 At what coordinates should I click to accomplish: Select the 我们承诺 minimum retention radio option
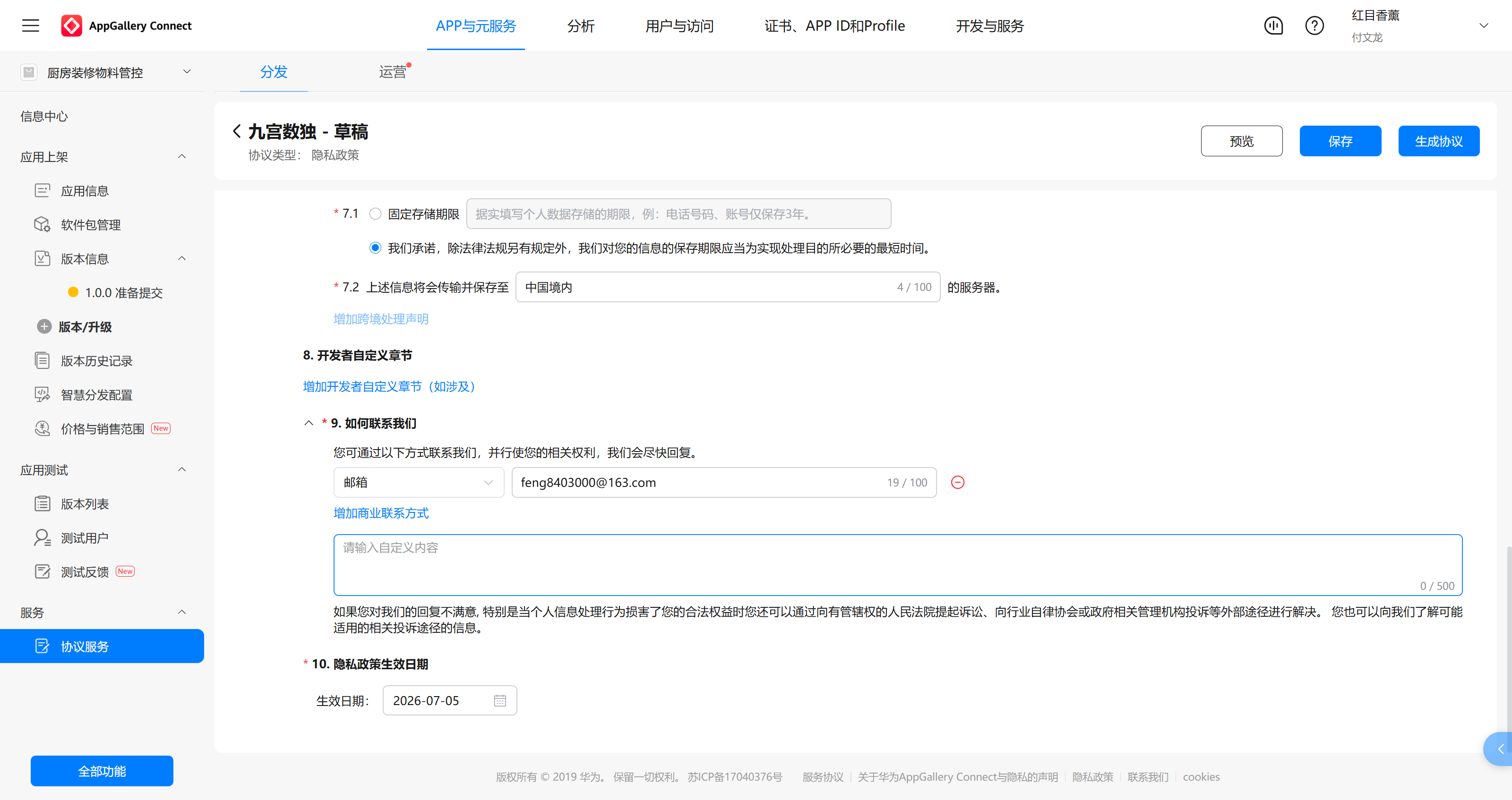click(375, 248)
